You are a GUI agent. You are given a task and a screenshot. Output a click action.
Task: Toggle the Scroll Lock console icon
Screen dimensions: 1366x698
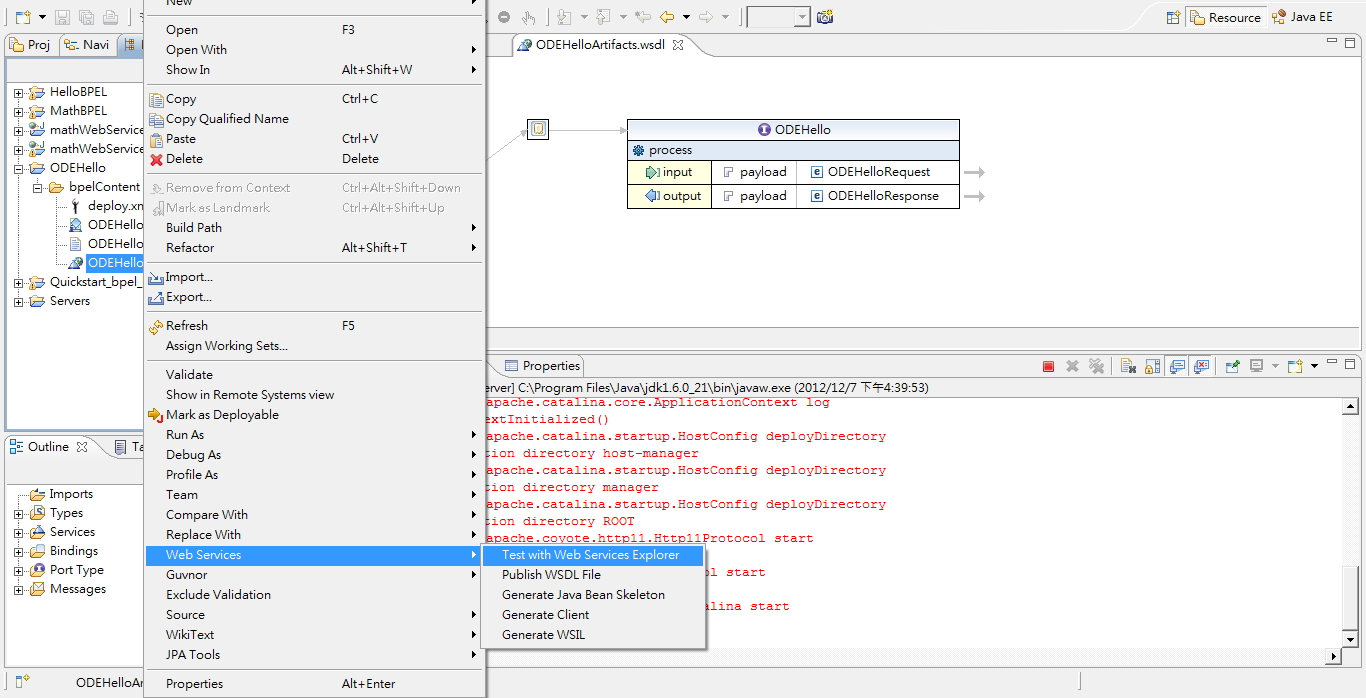point(1152,366)
